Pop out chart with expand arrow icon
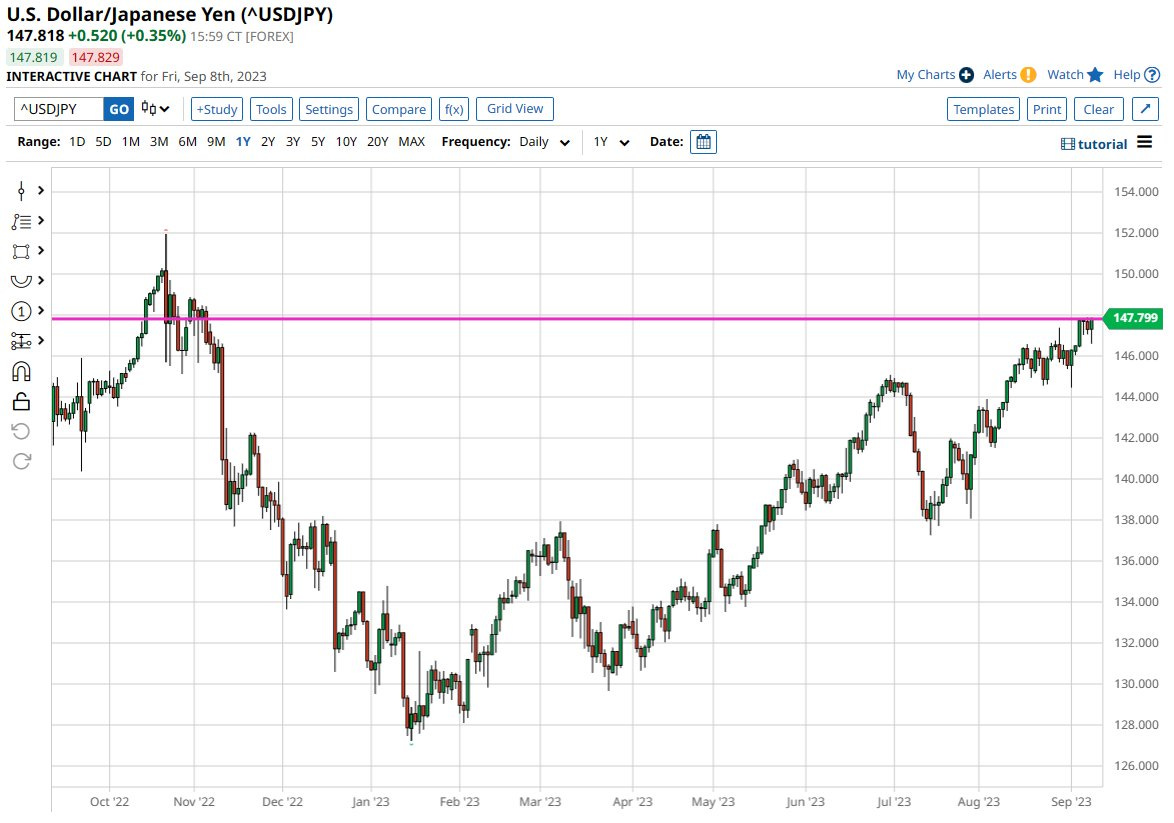 [1146, 109]
